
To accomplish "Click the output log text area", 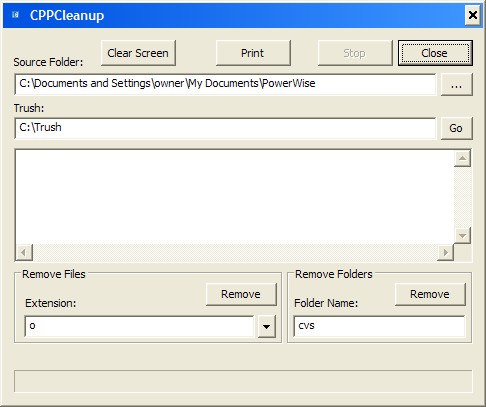I will click(x=235, y=197).
